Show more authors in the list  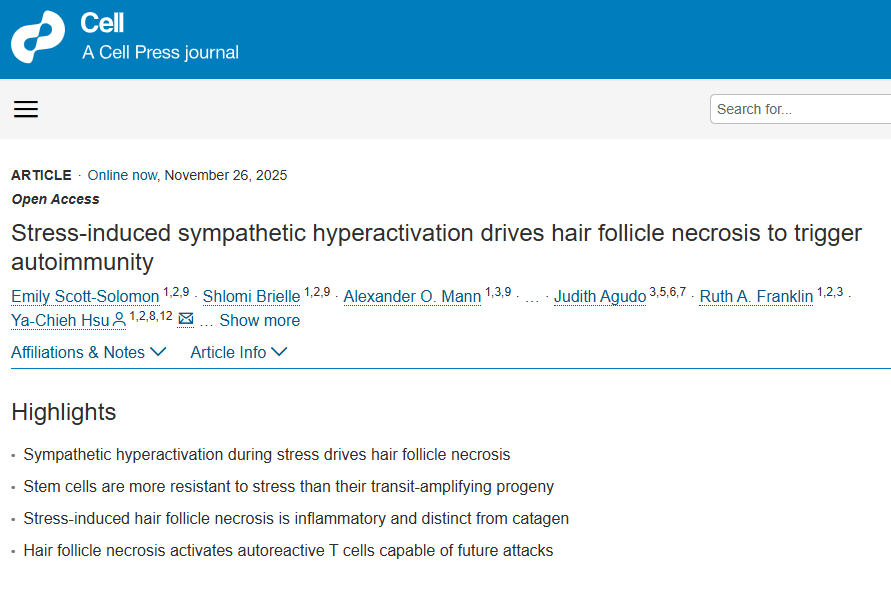[259, 320]
